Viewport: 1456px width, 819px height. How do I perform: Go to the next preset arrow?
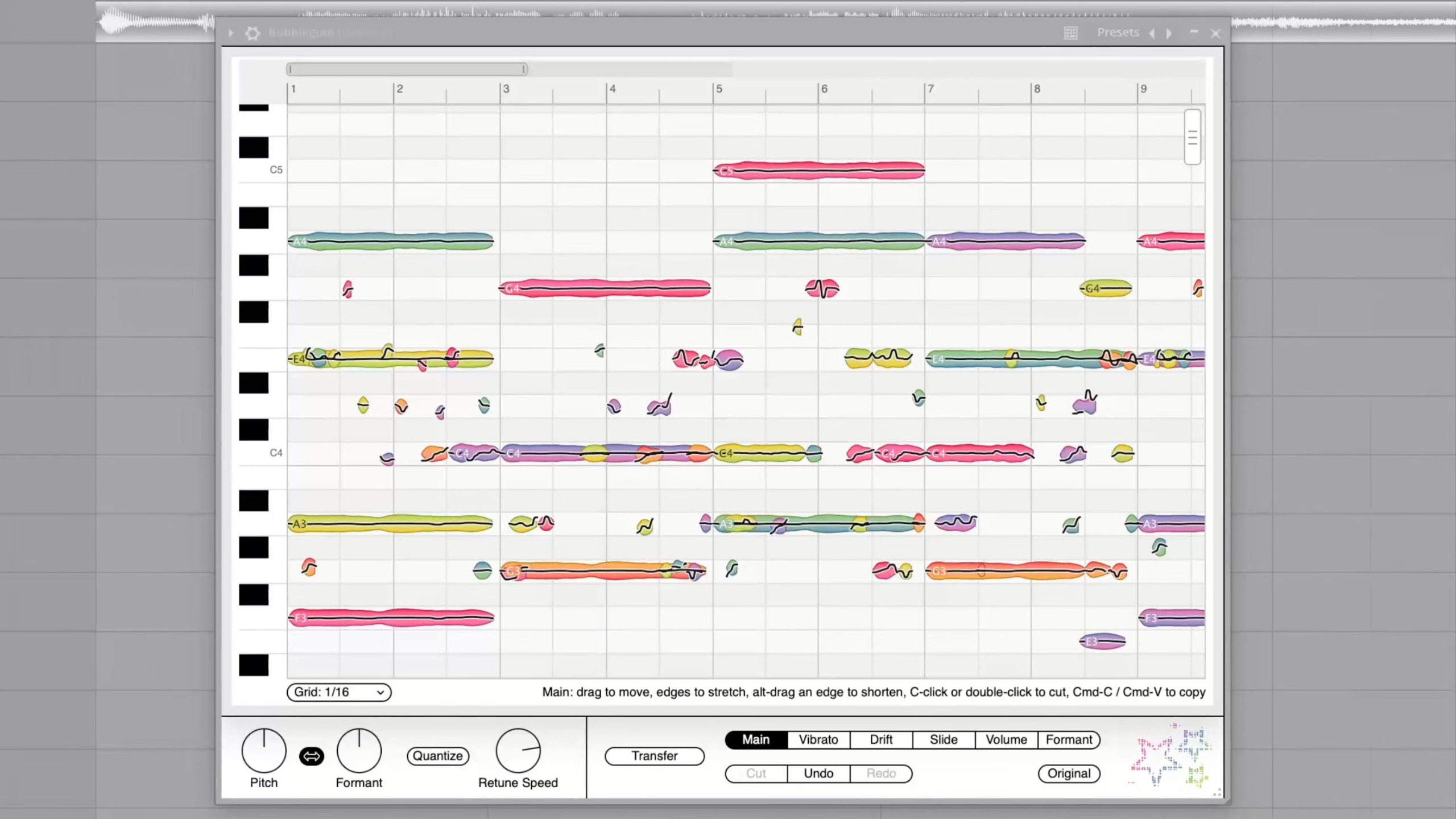[1169, 34]
